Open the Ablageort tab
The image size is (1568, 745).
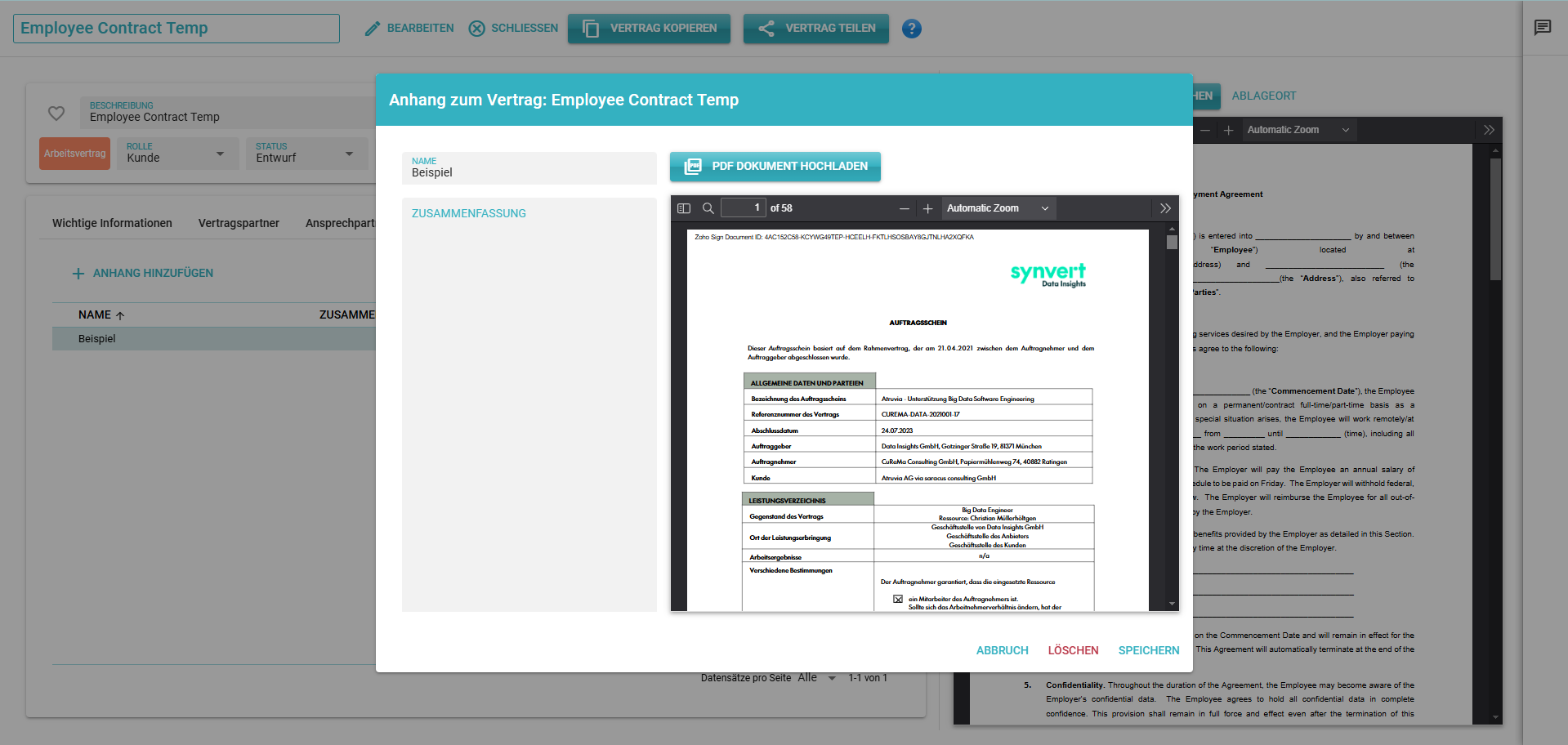(1263, 96)
